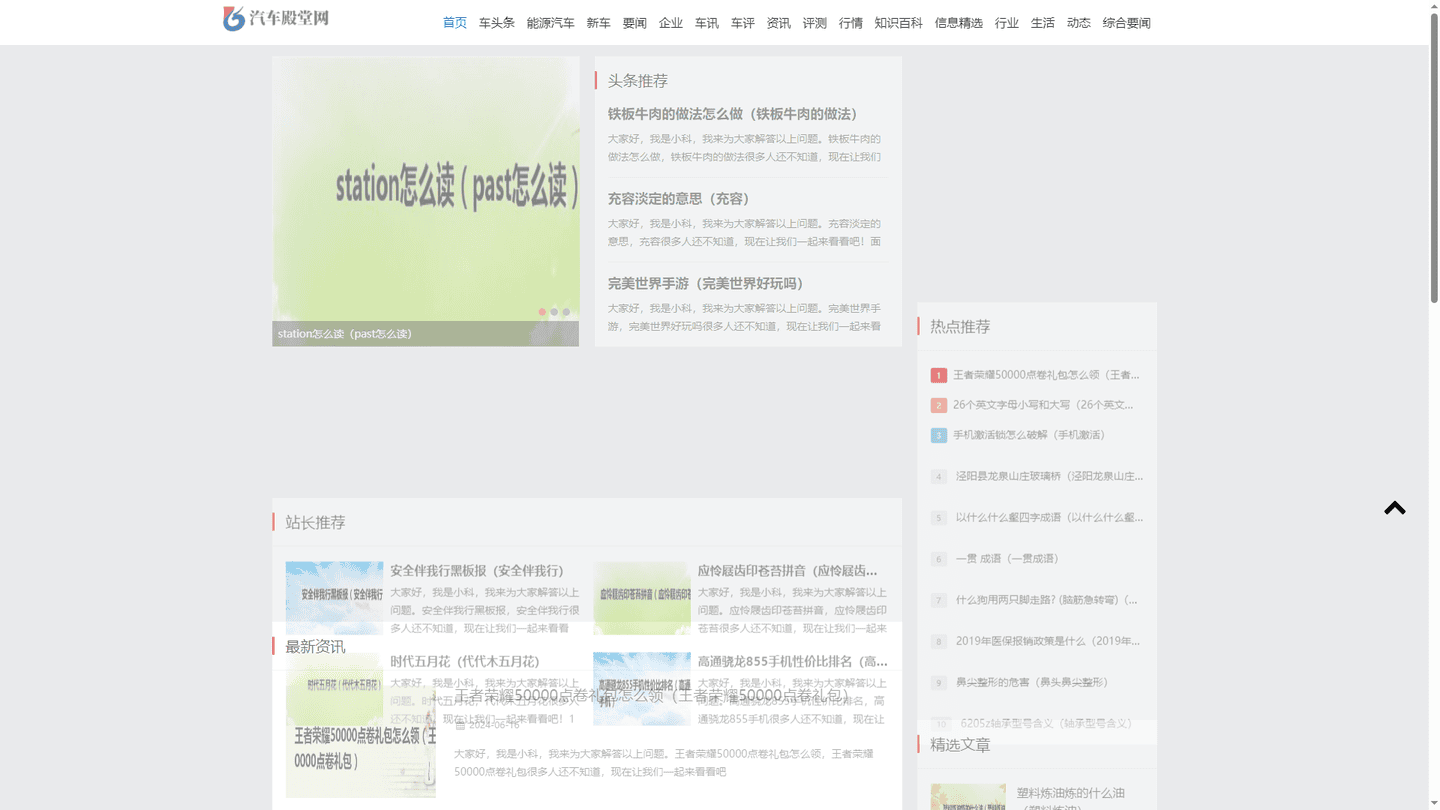Click the 汽车殿堂网 site logo

point(276,18)
